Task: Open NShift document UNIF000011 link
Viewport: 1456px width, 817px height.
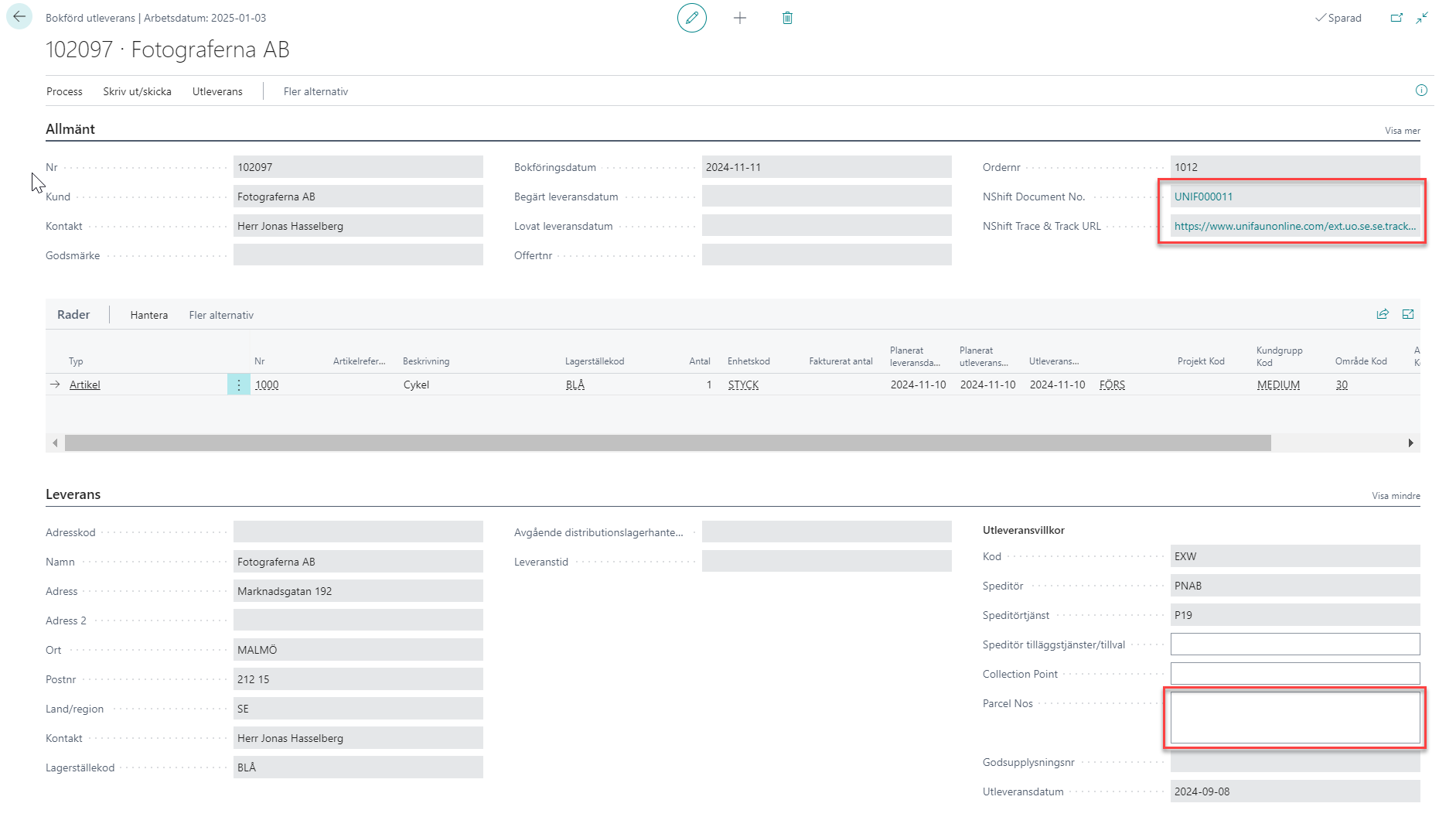Action: pyautogui.click(x=1203, y=197)
